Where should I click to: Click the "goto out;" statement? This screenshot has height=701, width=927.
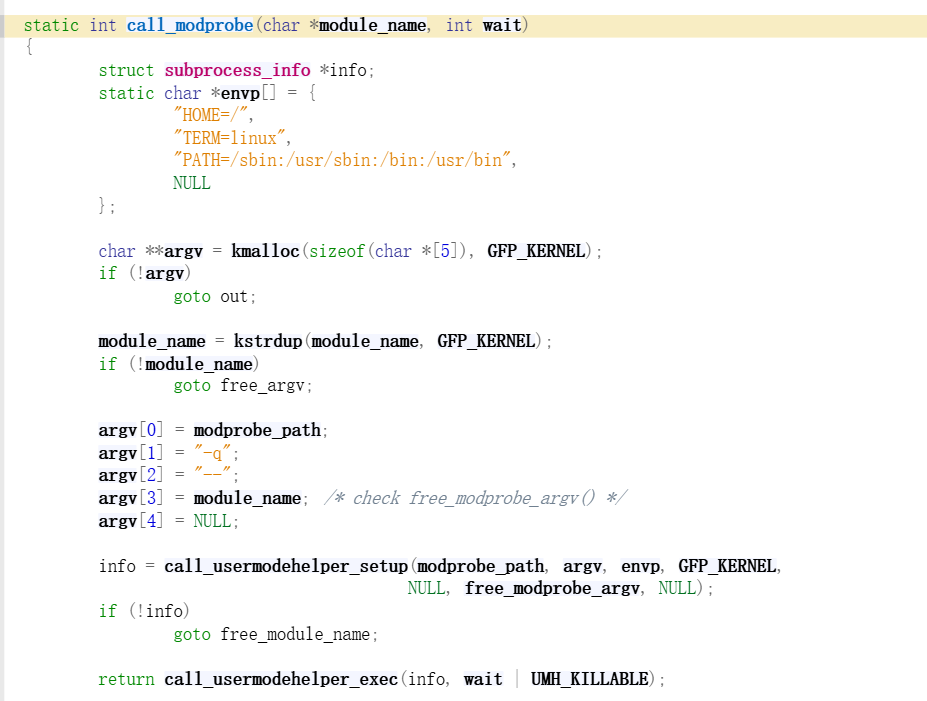[215, 296]
